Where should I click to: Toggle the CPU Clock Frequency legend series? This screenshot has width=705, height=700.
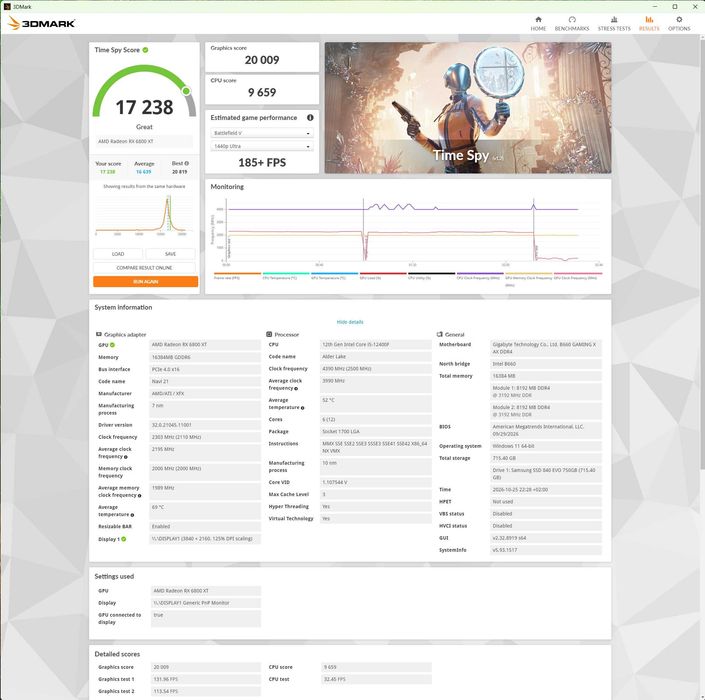[x=480, y=276]
